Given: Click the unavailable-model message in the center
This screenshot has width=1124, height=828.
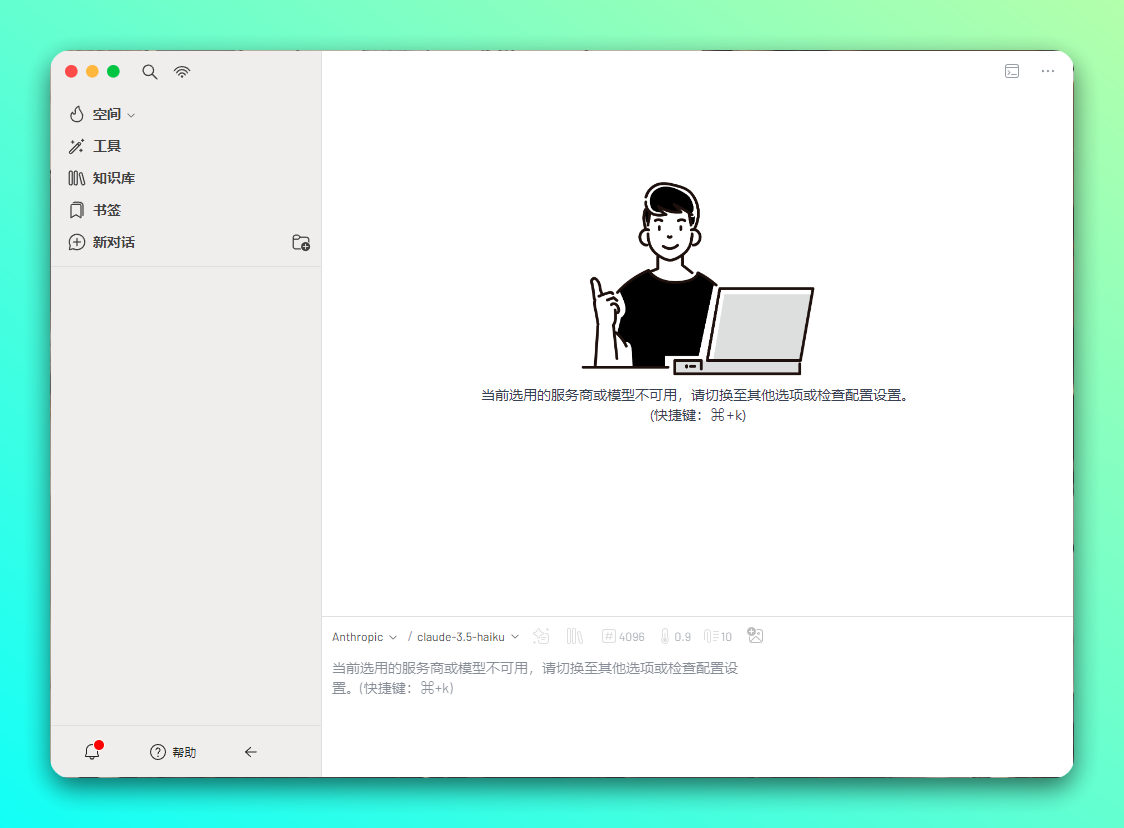Looking at the screenshot, I should coord(696,405).
